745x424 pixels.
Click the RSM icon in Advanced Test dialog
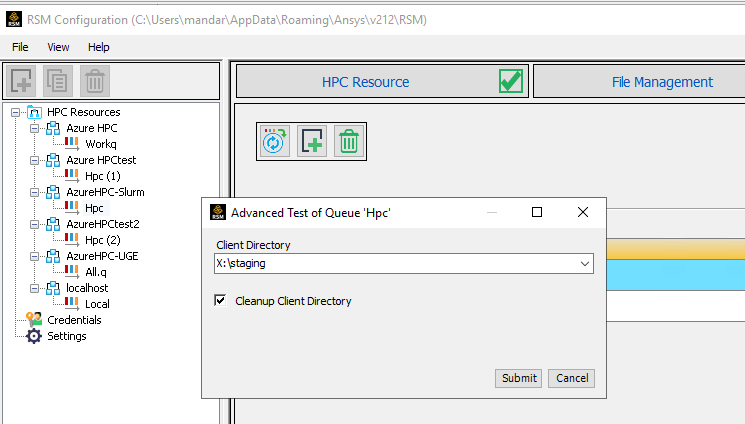point(218,212)
